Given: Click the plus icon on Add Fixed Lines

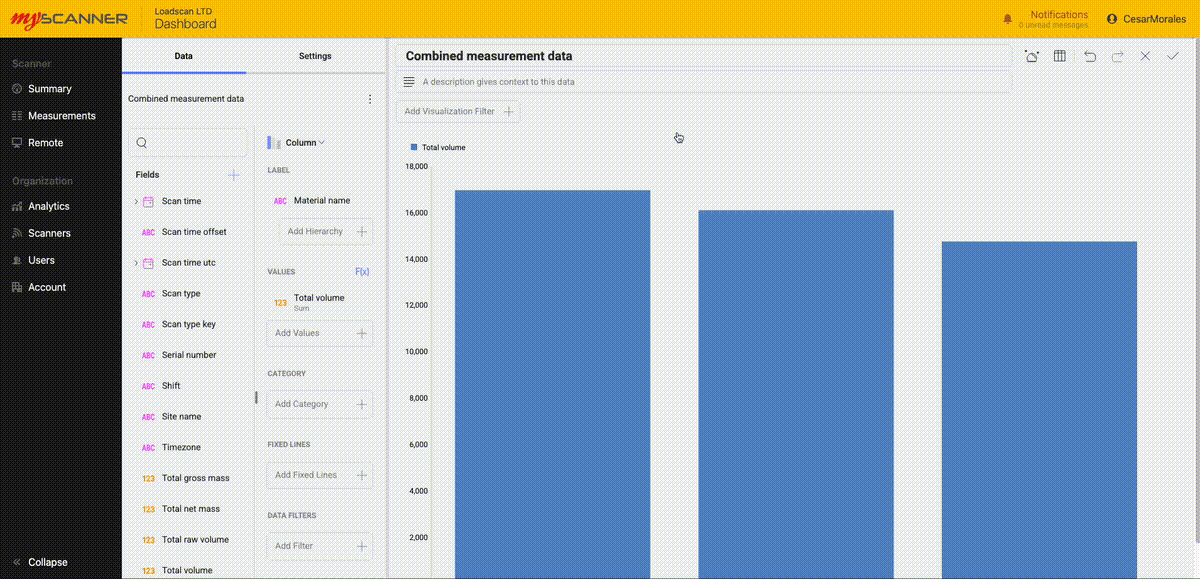Looking at the screenshot, I should pos(362,475).
